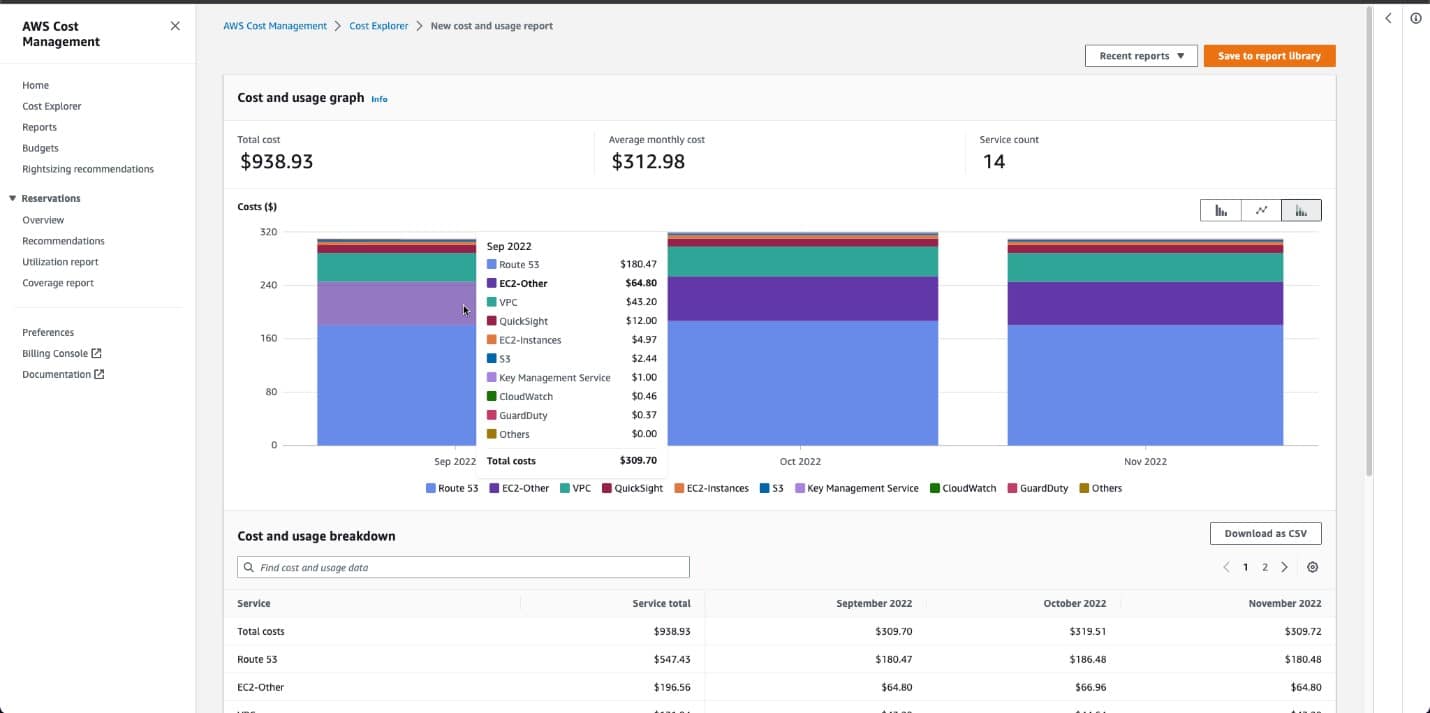Click the search magnifier in the breakdown search box
1430x713 pixels.
click(248, 567)
